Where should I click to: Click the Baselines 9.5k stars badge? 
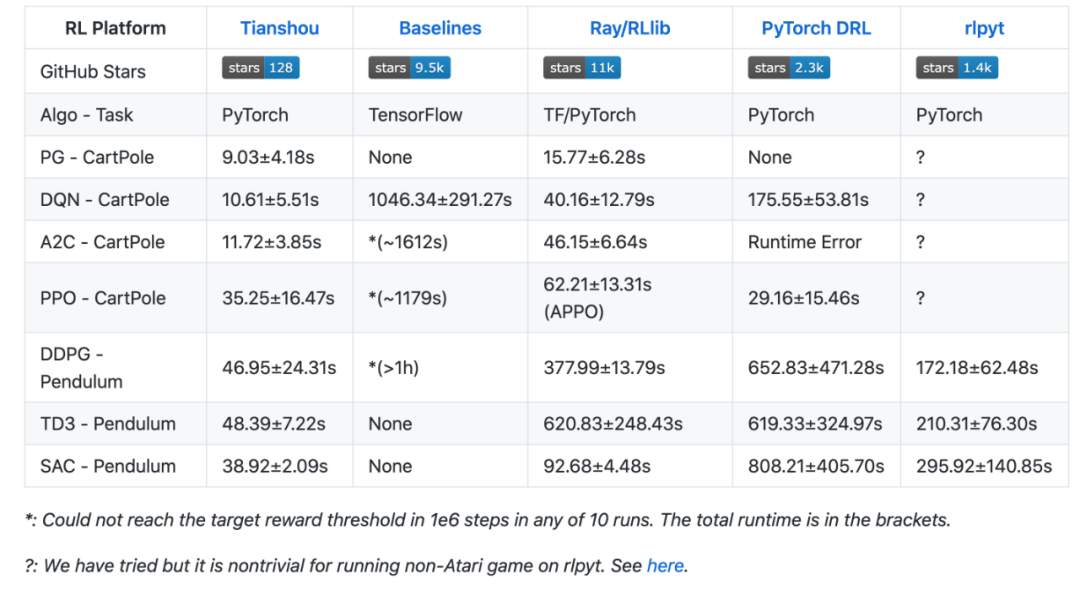click(409, 68)
